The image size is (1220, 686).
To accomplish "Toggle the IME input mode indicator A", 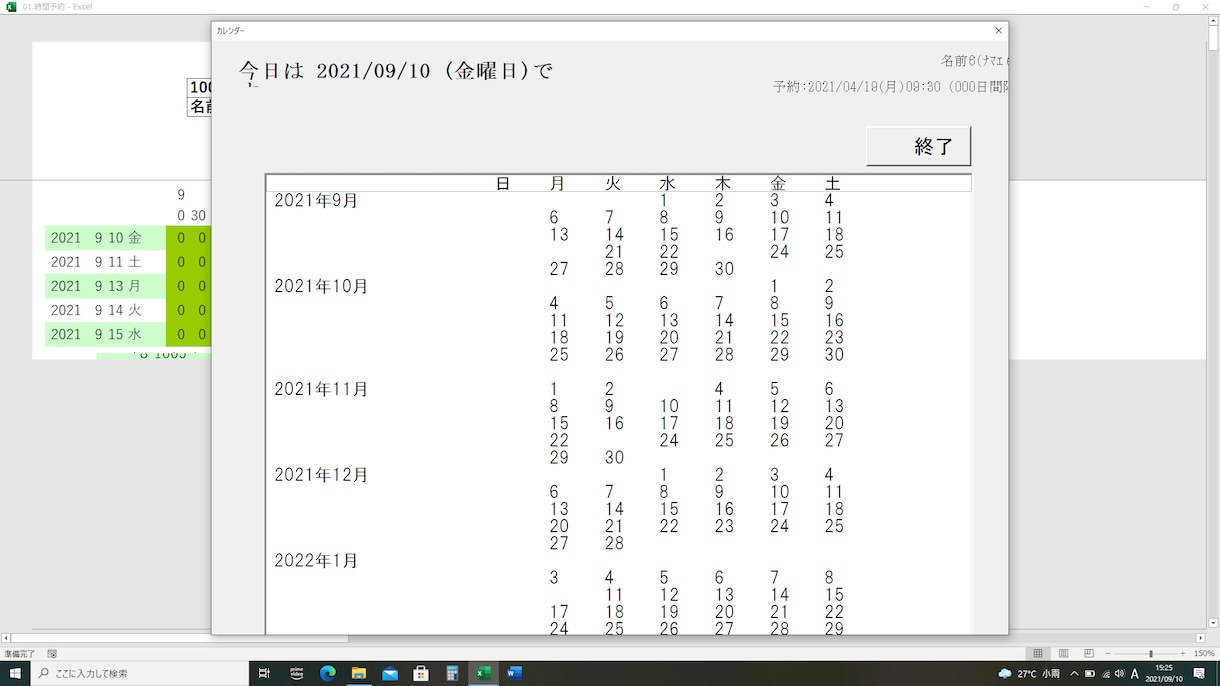I will coord(1135,674).
